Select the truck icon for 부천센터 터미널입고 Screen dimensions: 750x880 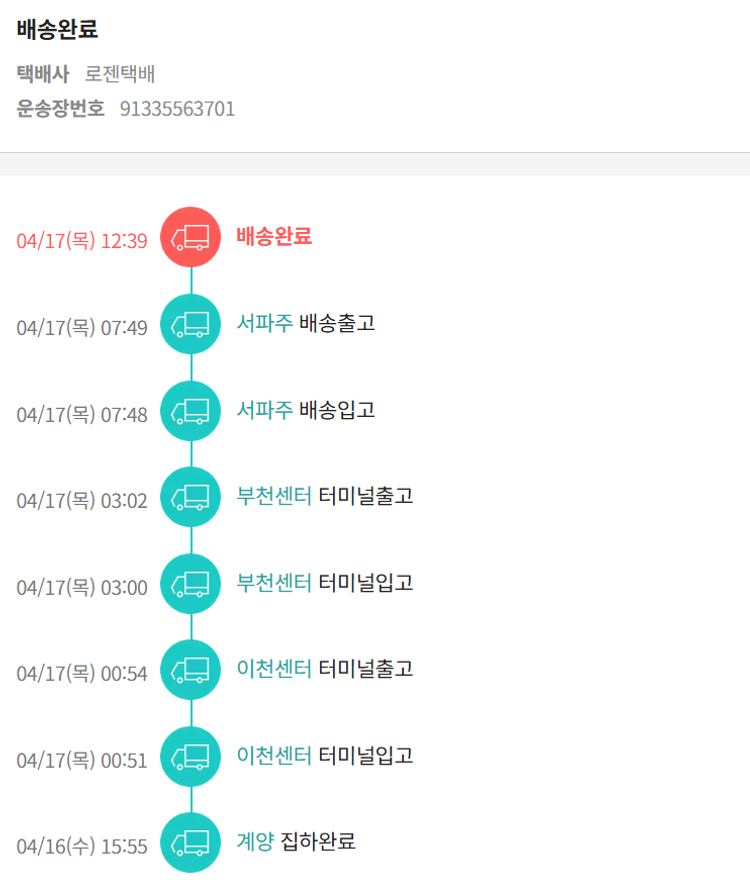(x=190, y=583)
